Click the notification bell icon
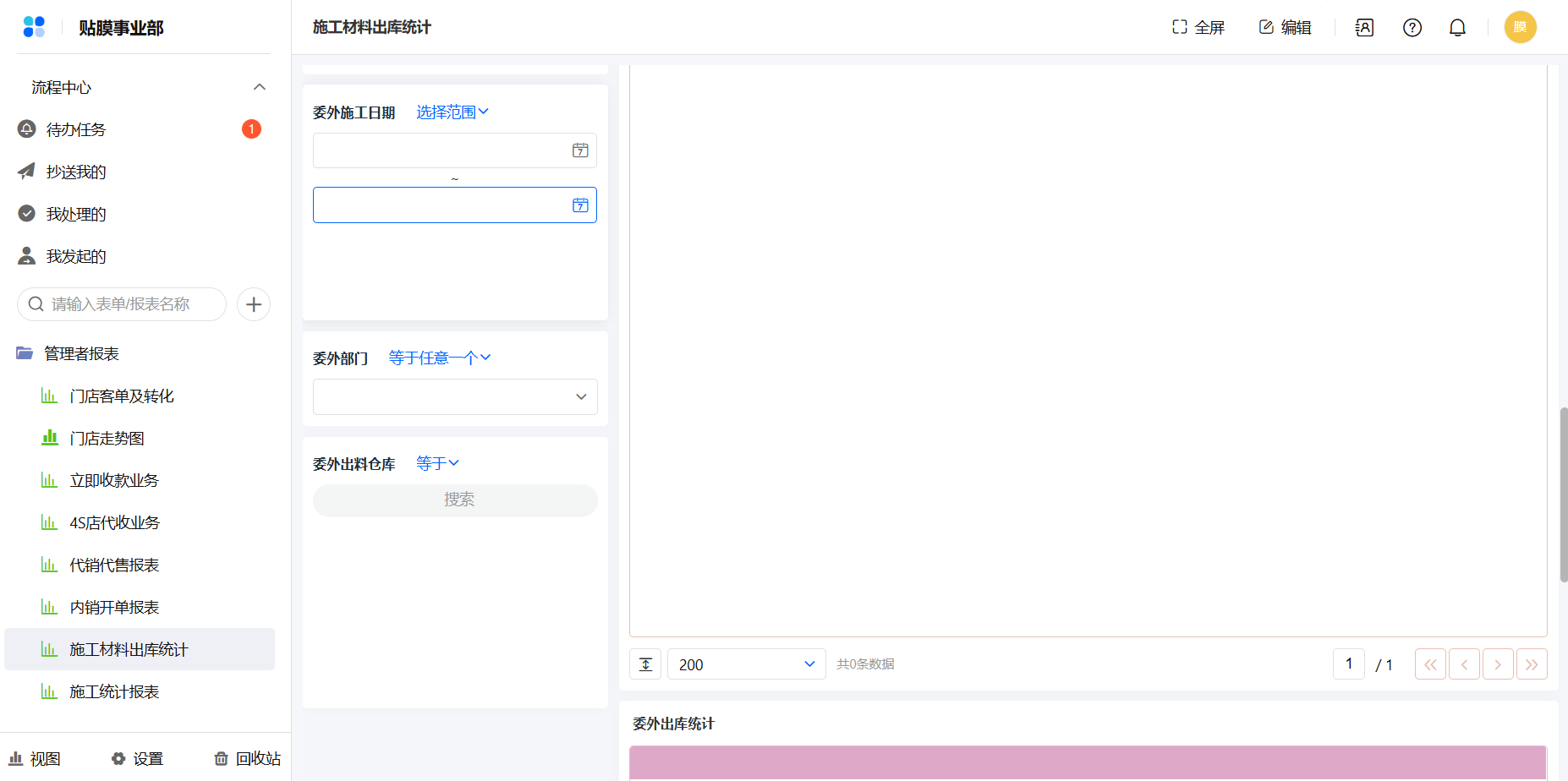Screen dimensions: 1568x781 (x=1457, y=28)
